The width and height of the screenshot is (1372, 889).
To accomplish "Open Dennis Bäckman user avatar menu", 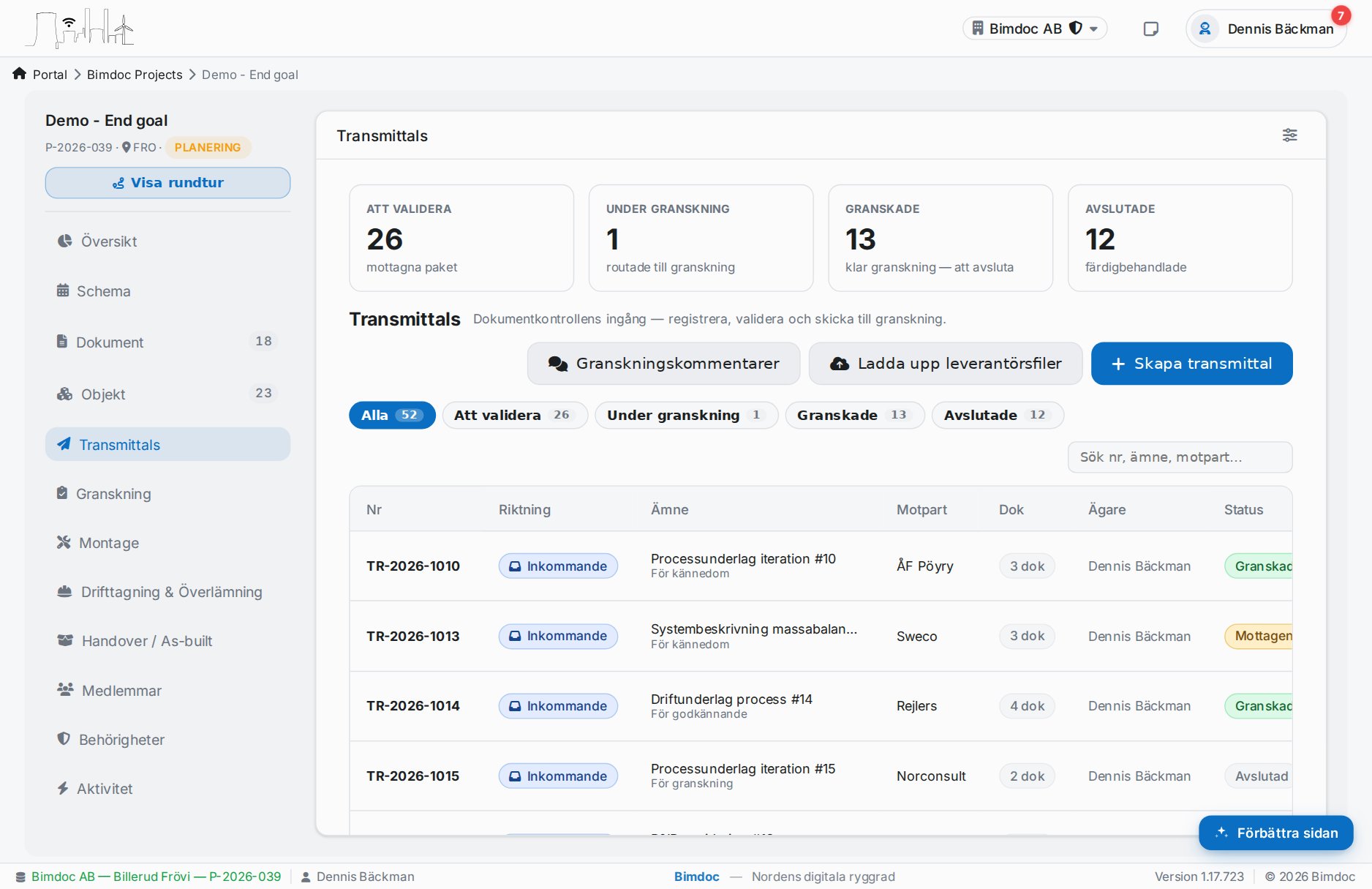I will click(x=1266, y=29).
